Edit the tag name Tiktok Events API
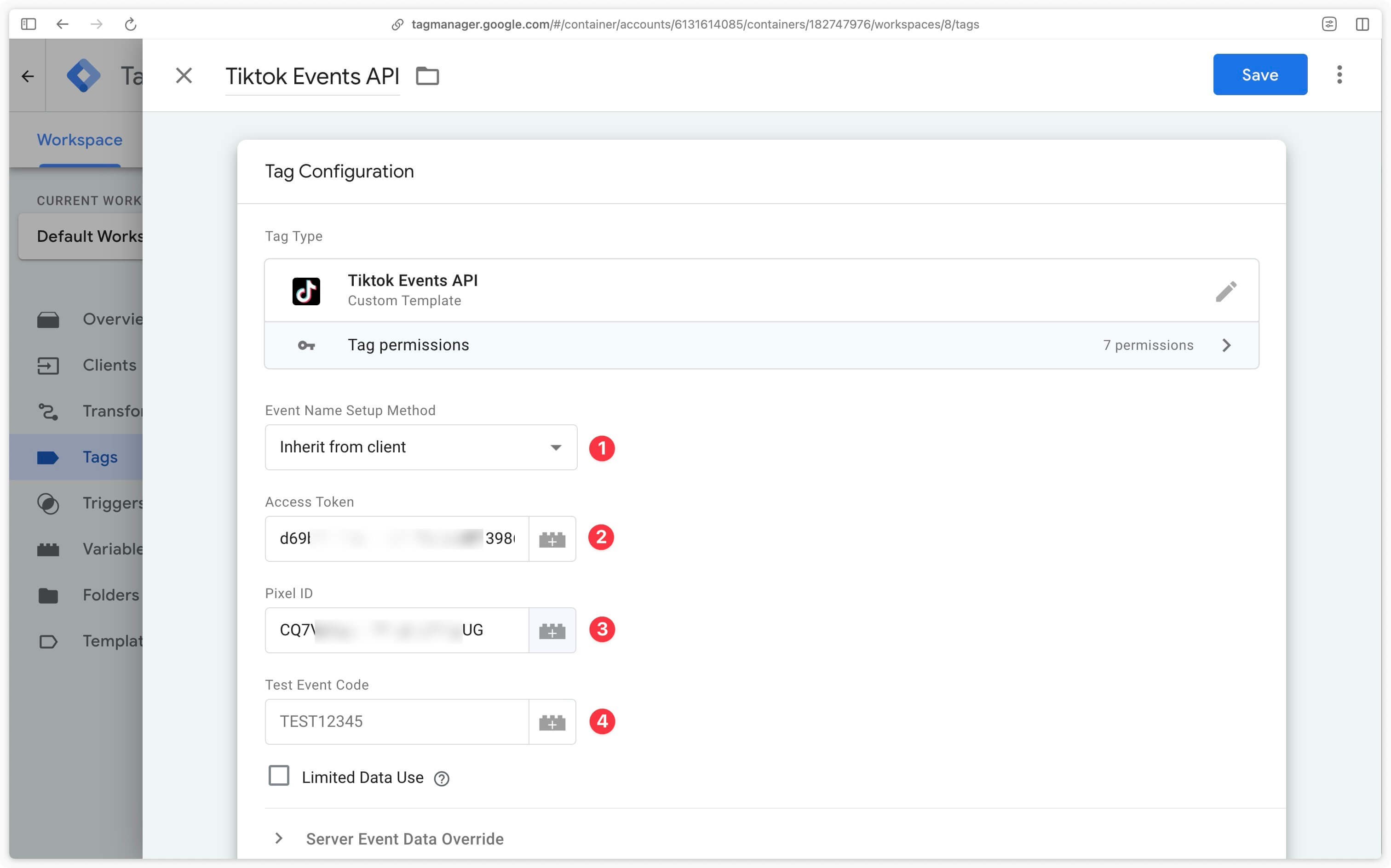 click(x=312, y=76)
